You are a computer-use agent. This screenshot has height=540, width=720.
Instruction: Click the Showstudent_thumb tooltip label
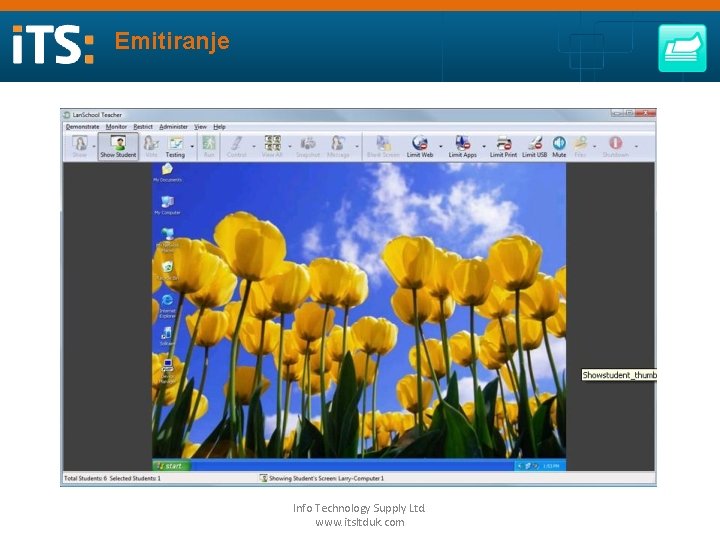tap(619, 375)
